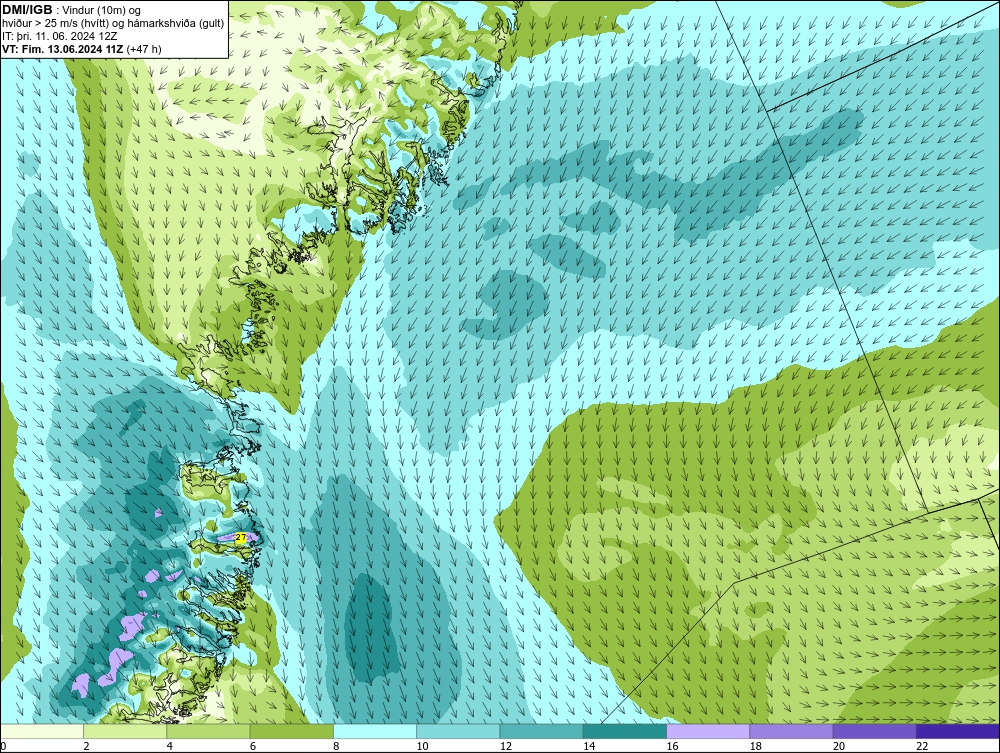Select the 14–16 m/s dark teal legend swatch
The height and width of the screenshot is (753, 1000).
point(625,731)
